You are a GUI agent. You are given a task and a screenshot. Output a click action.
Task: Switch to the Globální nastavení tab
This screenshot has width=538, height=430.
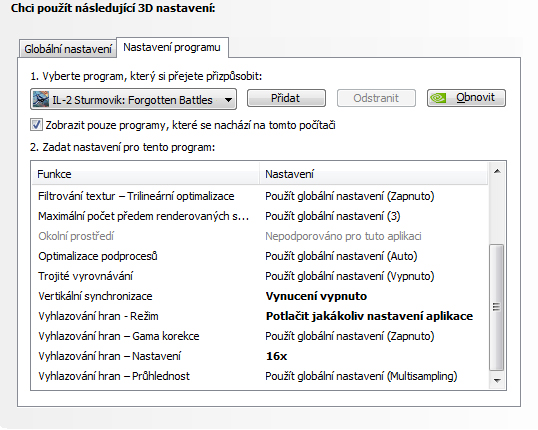(x=68, y=49)
